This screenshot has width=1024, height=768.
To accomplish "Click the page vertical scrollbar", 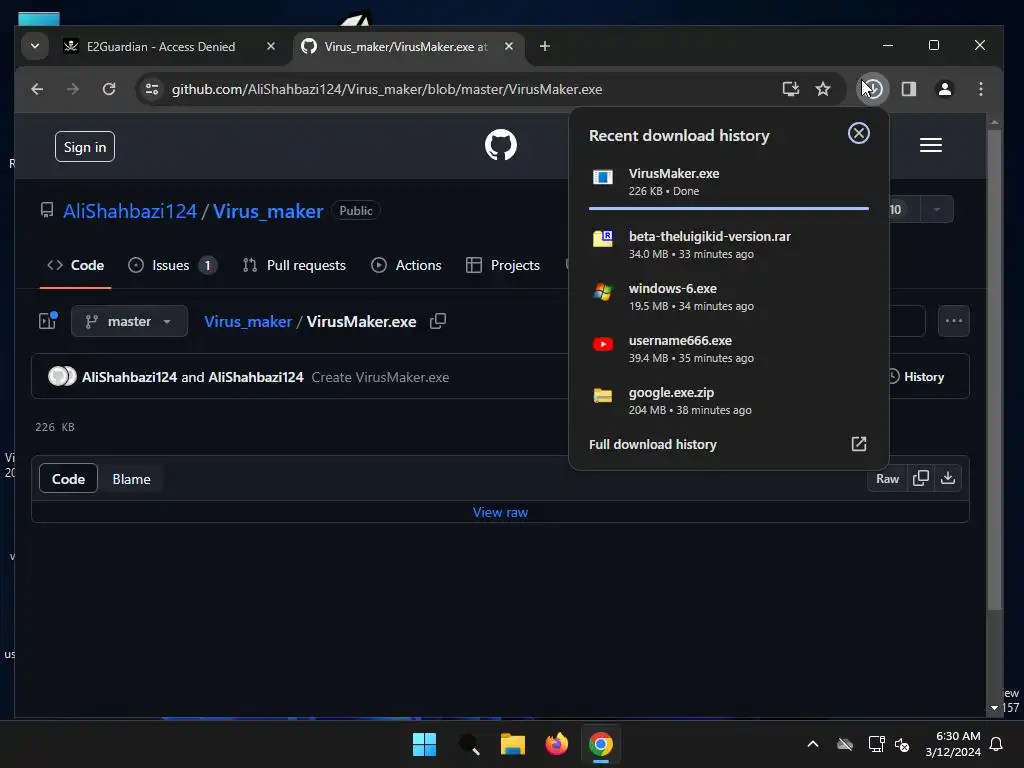I will [x=994, y=370].
